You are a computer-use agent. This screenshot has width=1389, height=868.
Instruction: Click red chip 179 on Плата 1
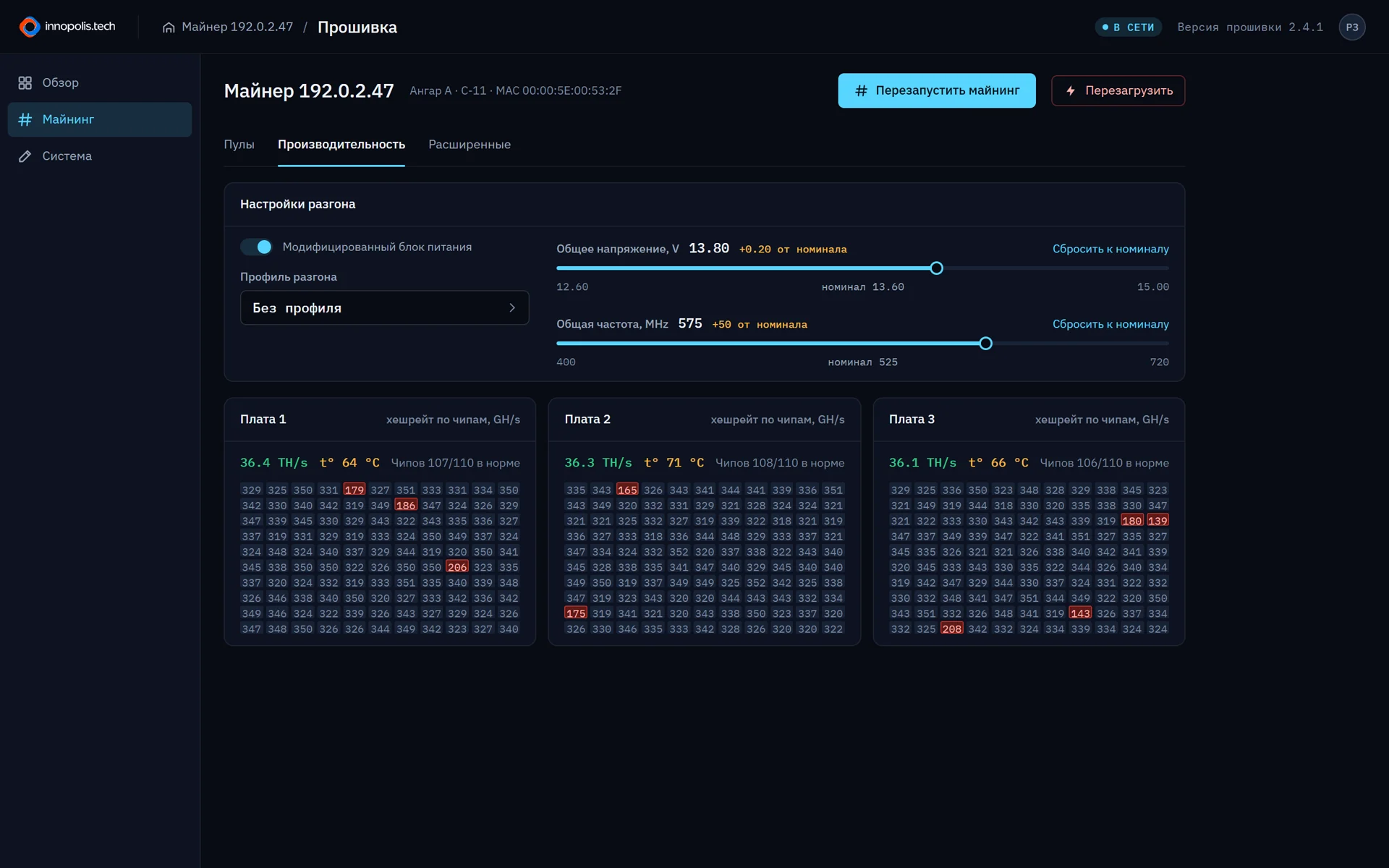coord(354,490)
